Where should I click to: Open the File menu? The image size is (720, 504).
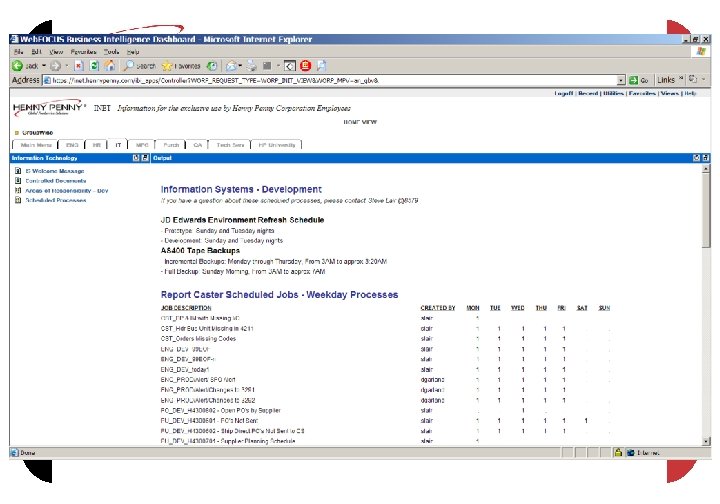[x=19, y=52]
